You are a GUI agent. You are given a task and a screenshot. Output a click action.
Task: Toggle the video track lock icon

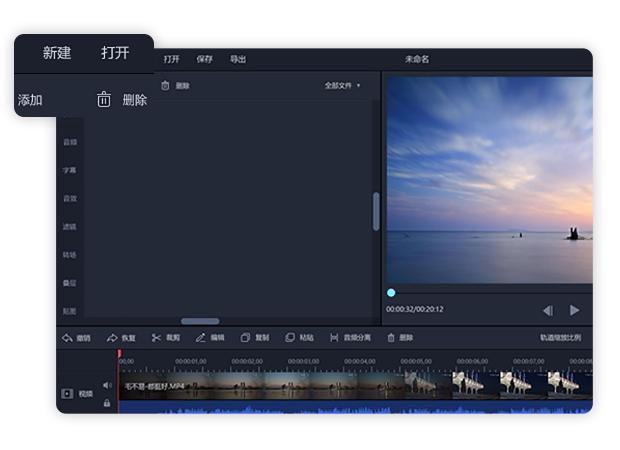pyautogui.click(x=107, y=403)
